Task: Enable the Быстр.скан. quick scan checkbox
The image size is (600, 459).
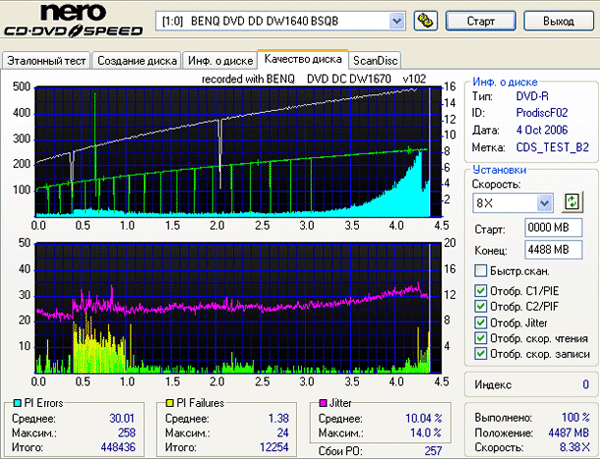Action: click(x=482, y=271)
